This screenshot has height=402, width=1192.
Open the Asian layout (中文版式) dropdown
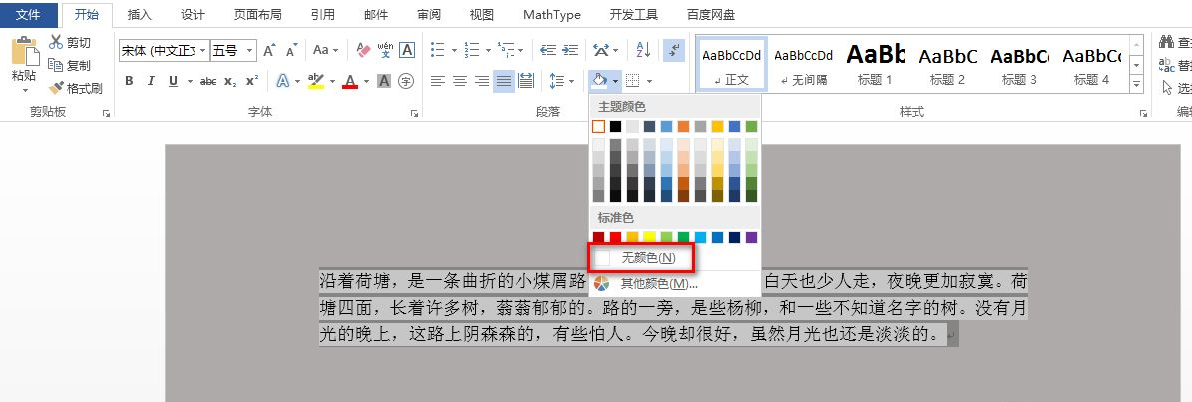[x=605, y=50]
